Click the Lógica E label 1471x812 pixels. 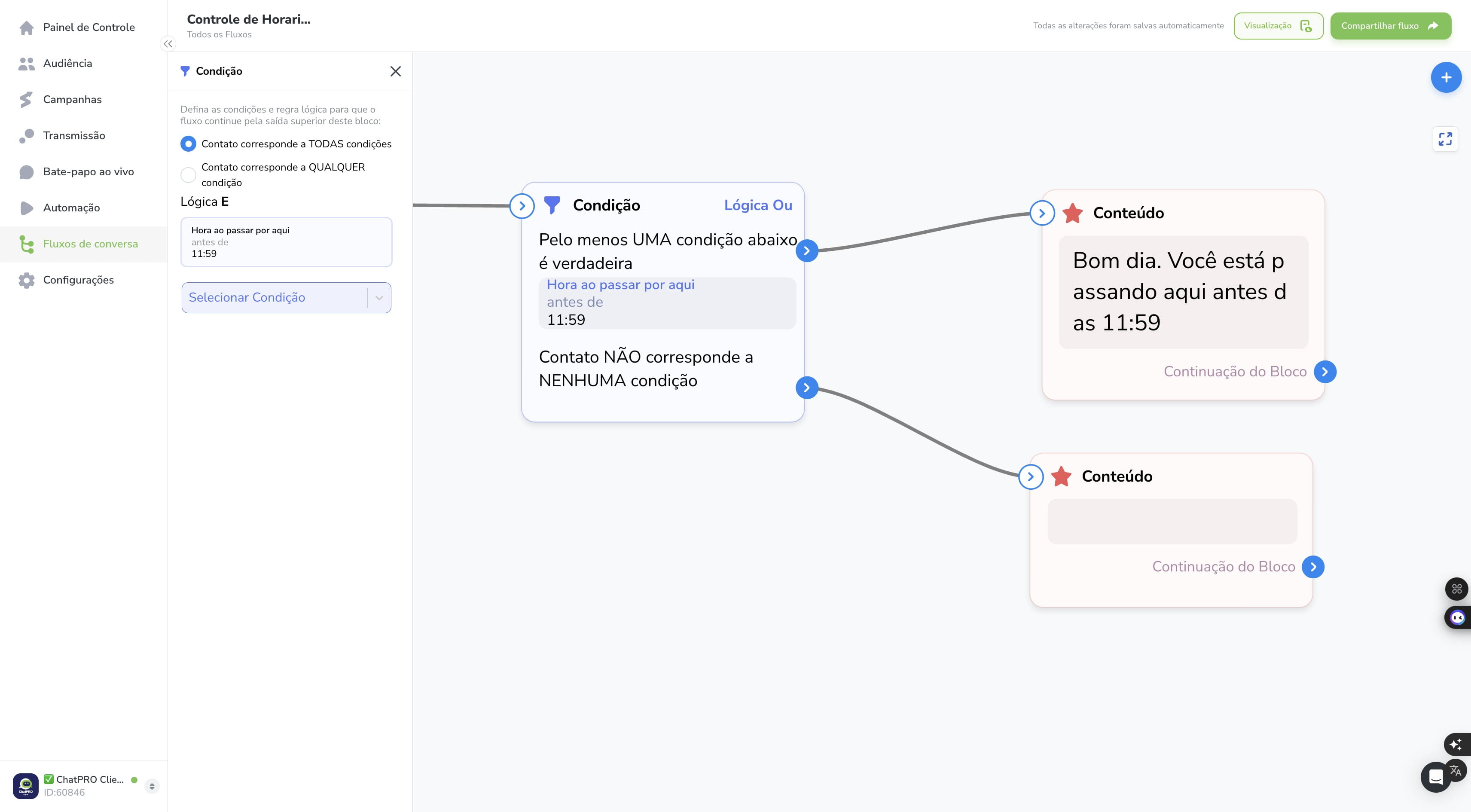[x=204, y=201]
